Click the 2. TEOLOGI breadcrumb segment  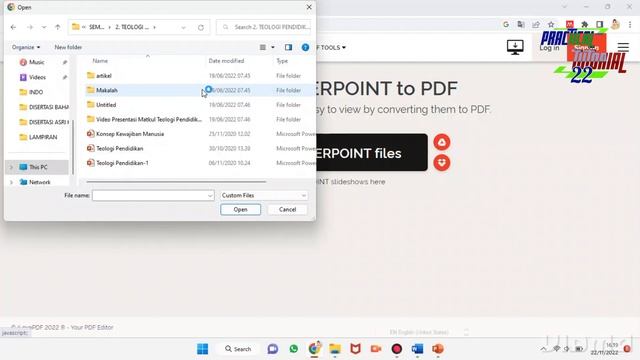click(x=132, y=27)
